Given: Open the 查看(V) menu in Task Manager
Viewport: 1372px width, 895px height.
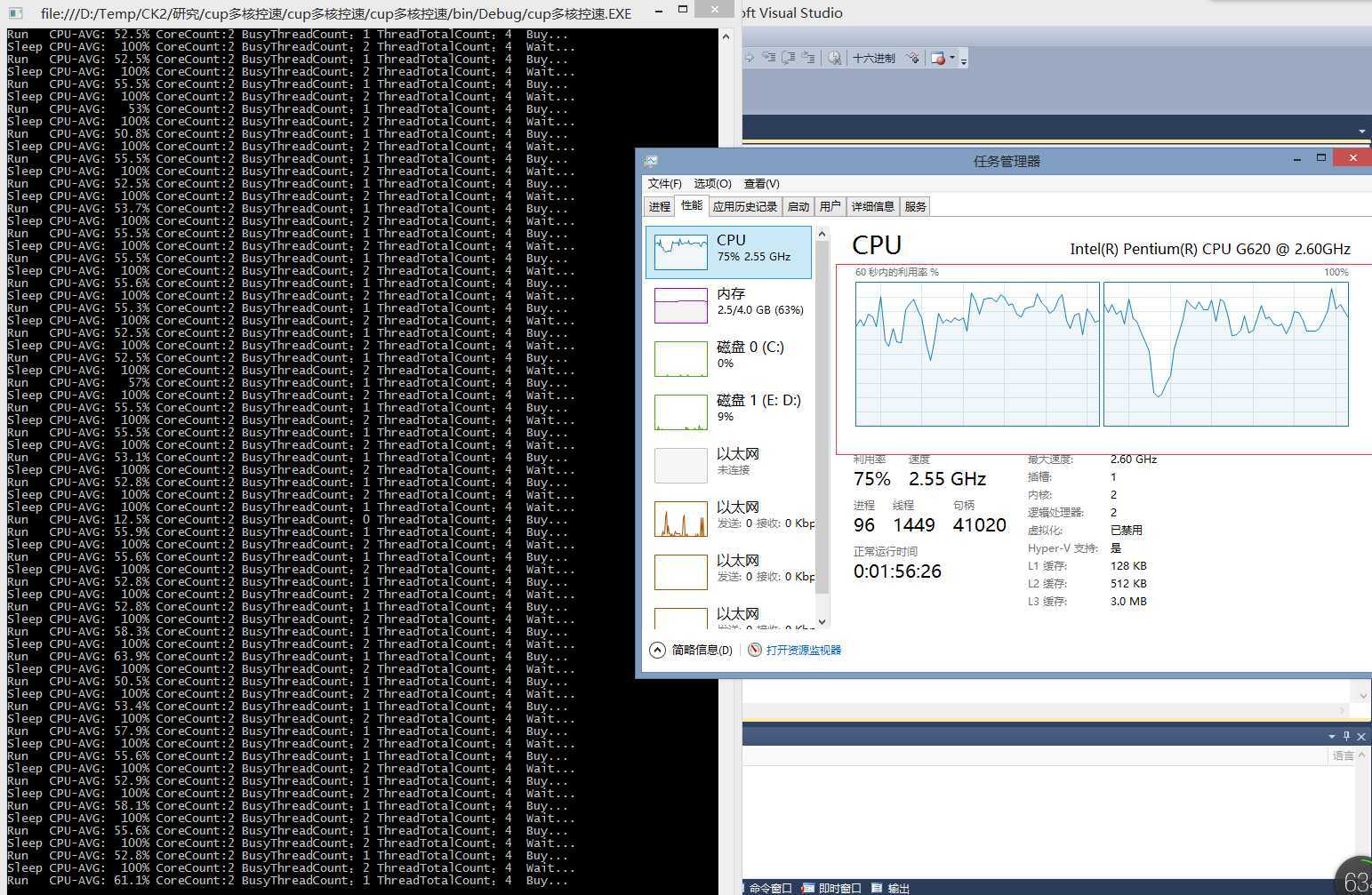Looking at the screenshot, I should tap(761, 183).
